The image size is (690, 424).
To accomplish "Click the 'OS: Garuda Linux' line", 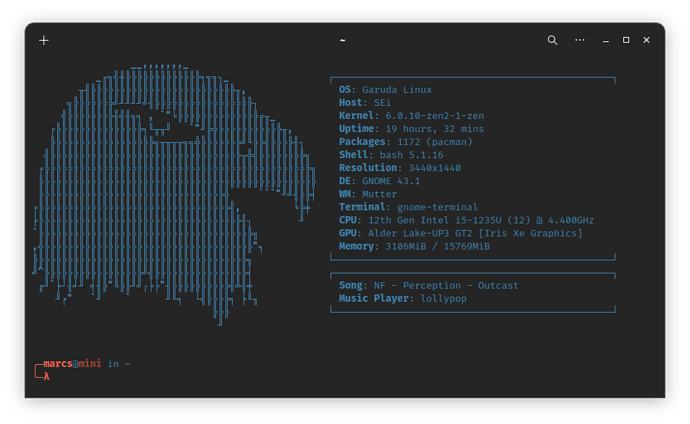I will (x=385, y=90).
